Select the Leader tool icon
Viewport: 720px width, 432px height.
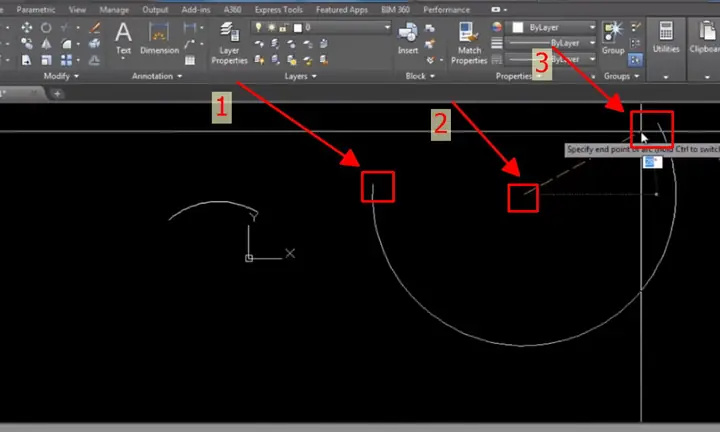(x=189, y=44)
